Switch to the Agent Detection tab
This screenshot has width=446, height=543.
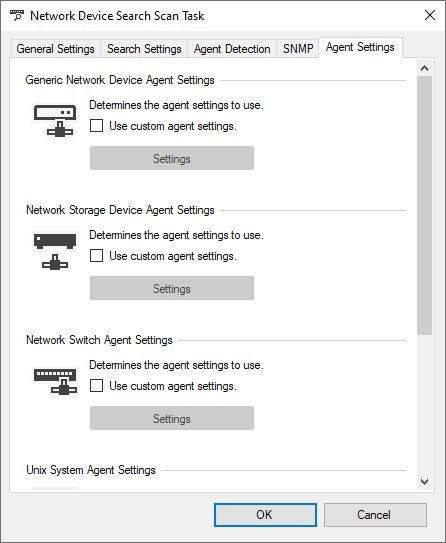[x=232, y=49]
